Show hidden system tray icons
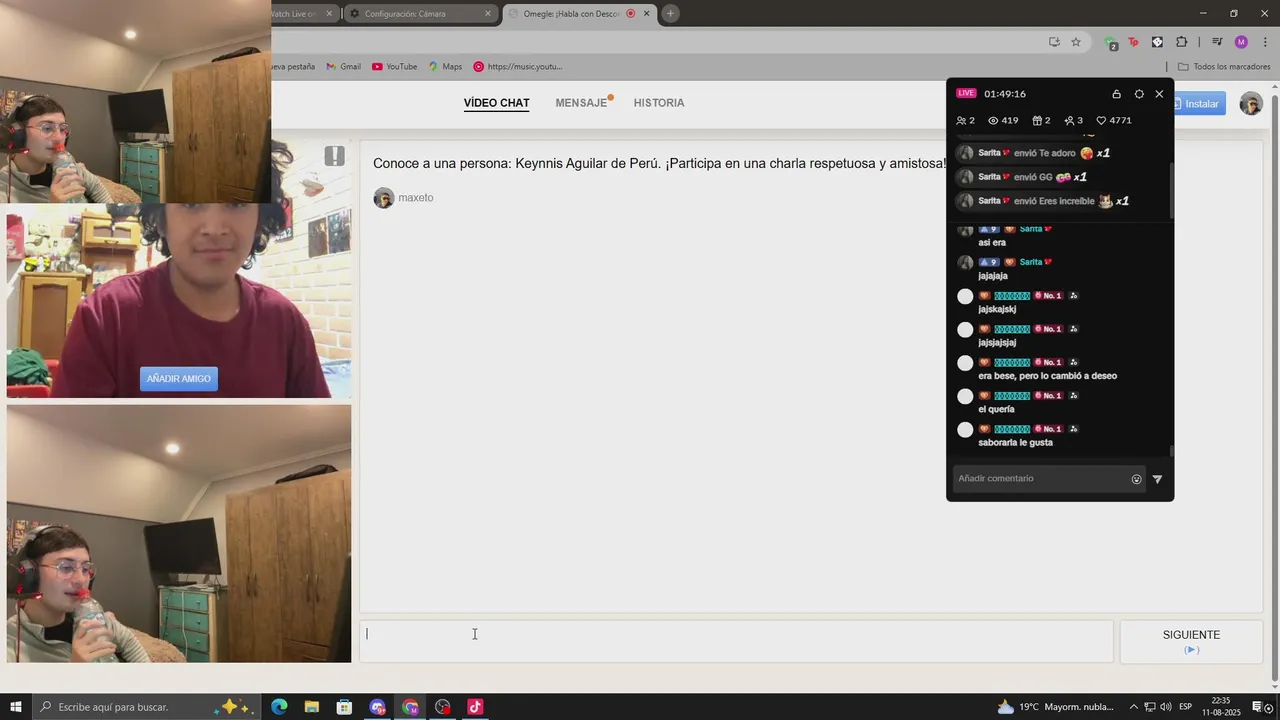 [1134, 707]
